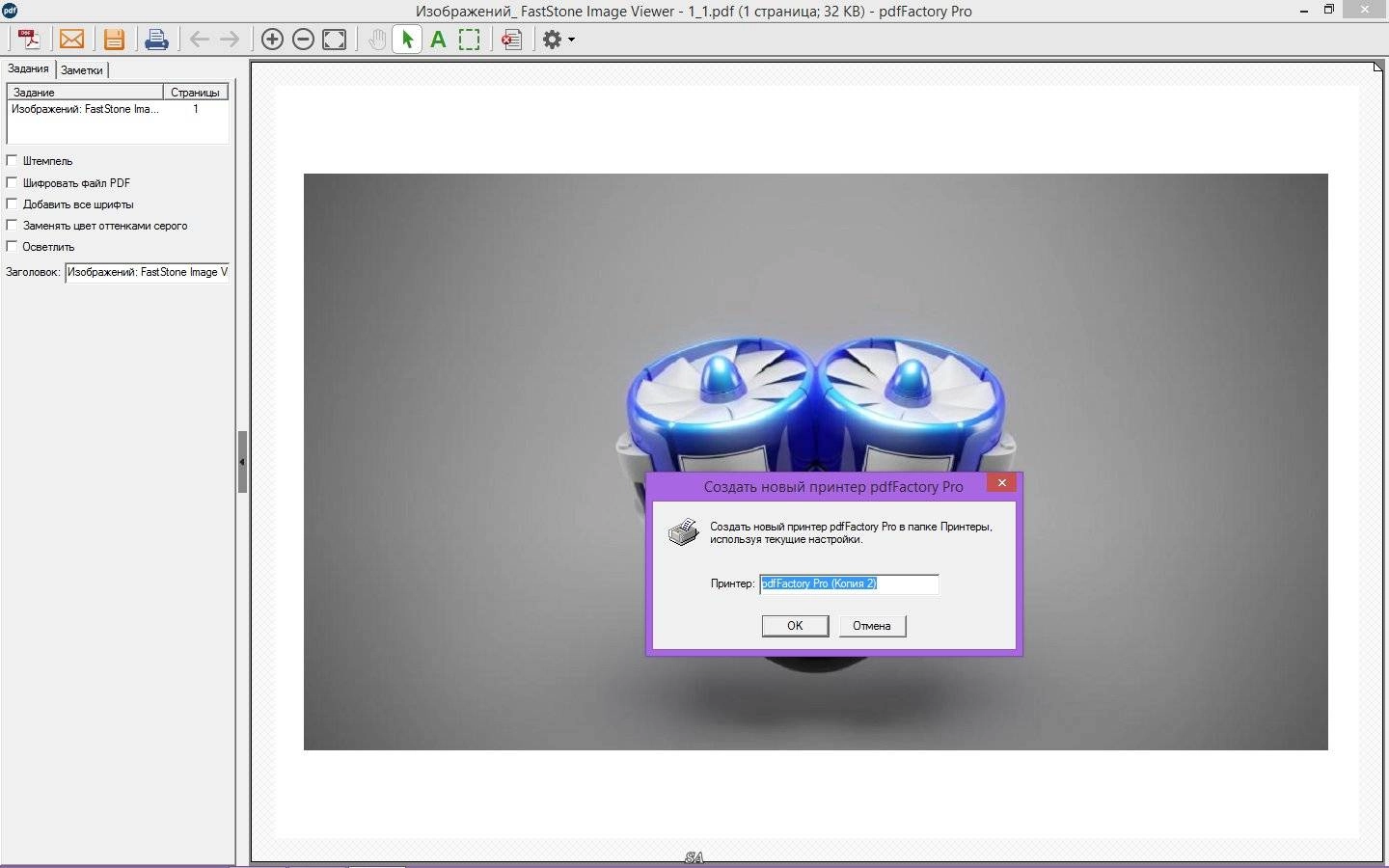This screenshot has width=1389, height=868.
Task: Enable Шифровать файл PDF checkbox
Action: tap(13, 181)
